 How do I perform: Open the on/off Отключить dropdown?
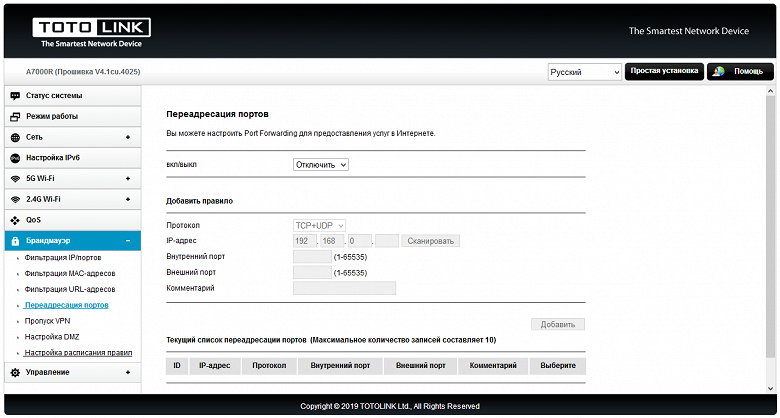pyautogui.click(x=320, y=164)
